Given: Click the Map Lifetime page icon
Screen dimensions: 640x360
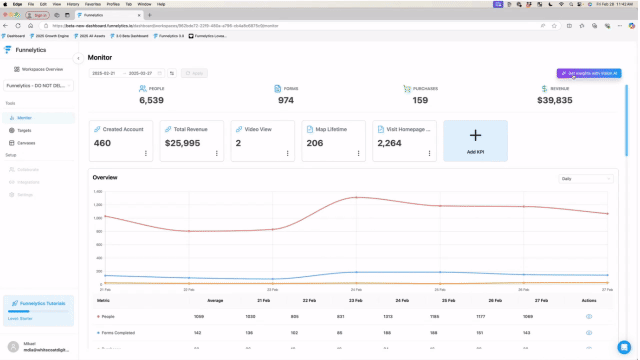Looking at the screenshot, I should (x=310, y=129).
